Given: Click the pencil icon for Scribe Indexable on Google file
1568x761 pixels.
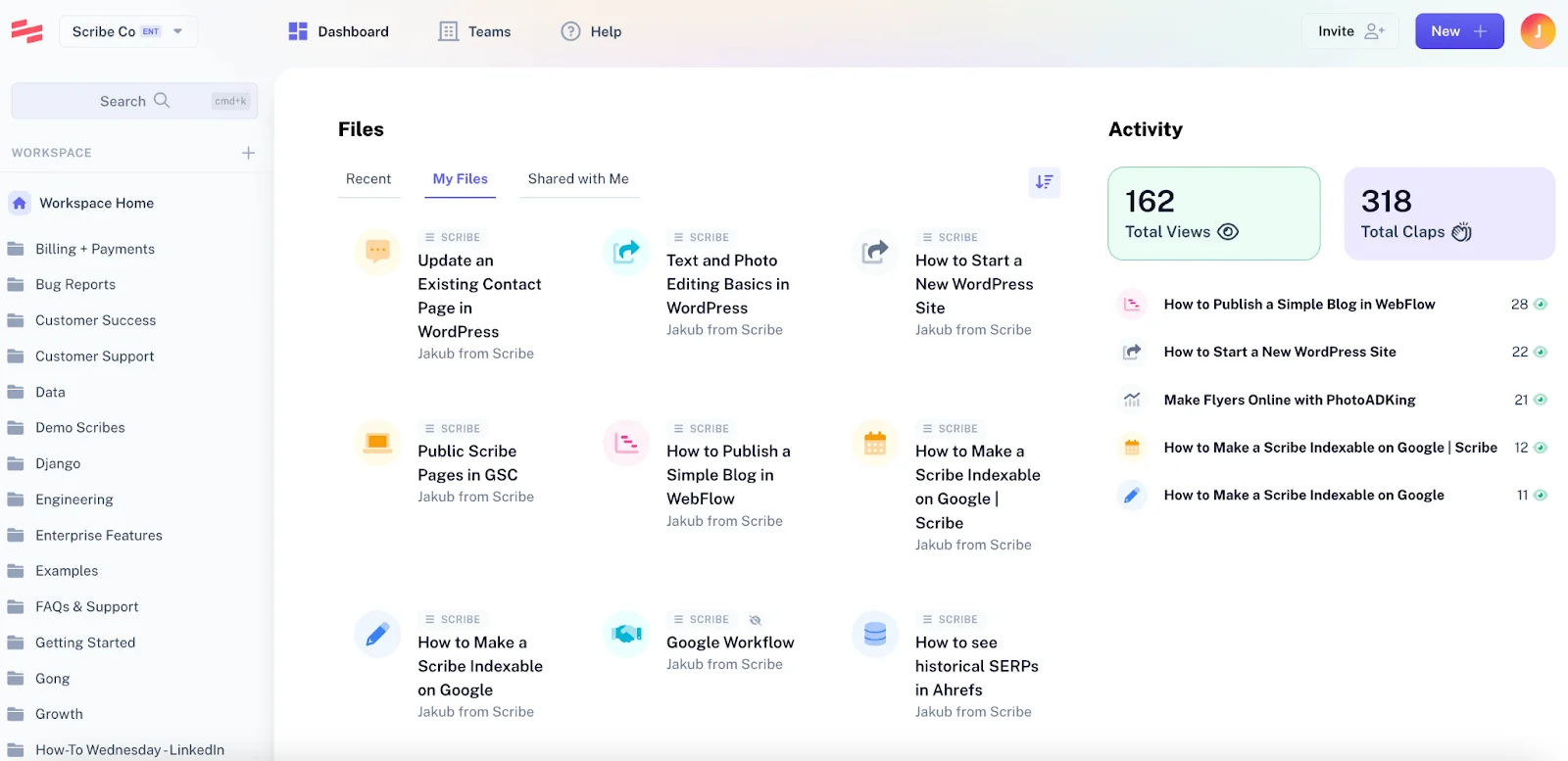Looking at the screenshot, I should coord(377,634).
